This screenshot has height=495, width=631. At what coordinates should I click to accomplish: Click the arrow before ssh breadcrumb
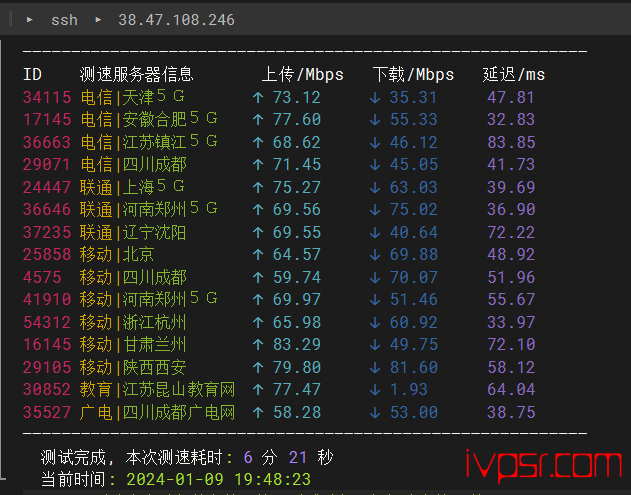pos(30,20)
